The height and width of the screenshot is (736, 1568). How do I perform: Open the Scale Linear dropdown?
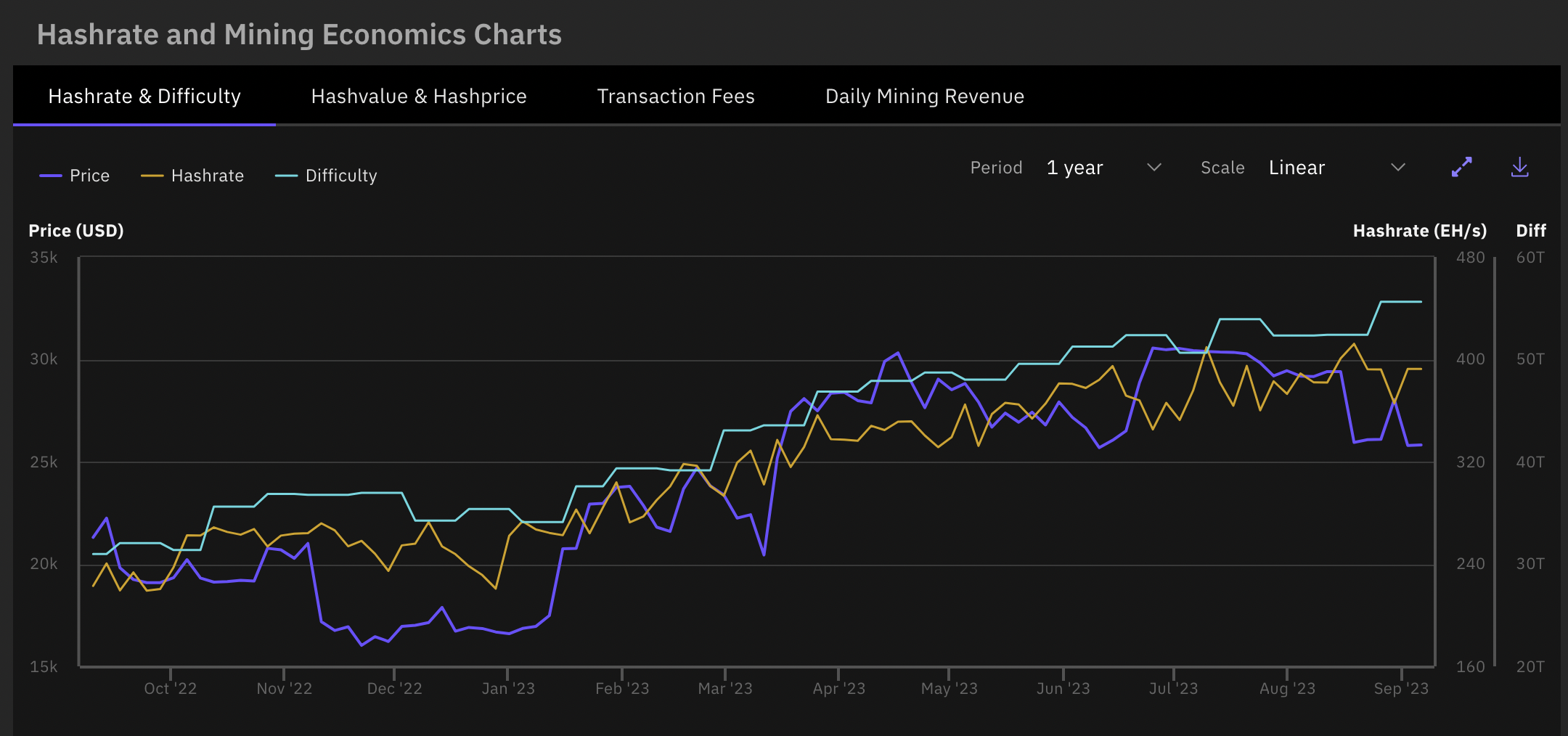(x=1337, y=168)
